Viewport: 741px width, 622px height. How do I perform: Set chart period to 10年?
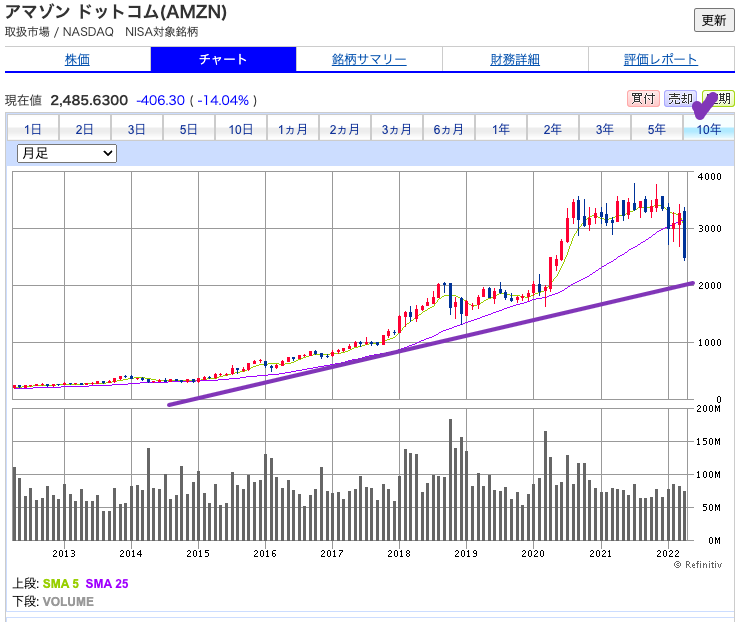pyautogui.click(x=709, y=129)
